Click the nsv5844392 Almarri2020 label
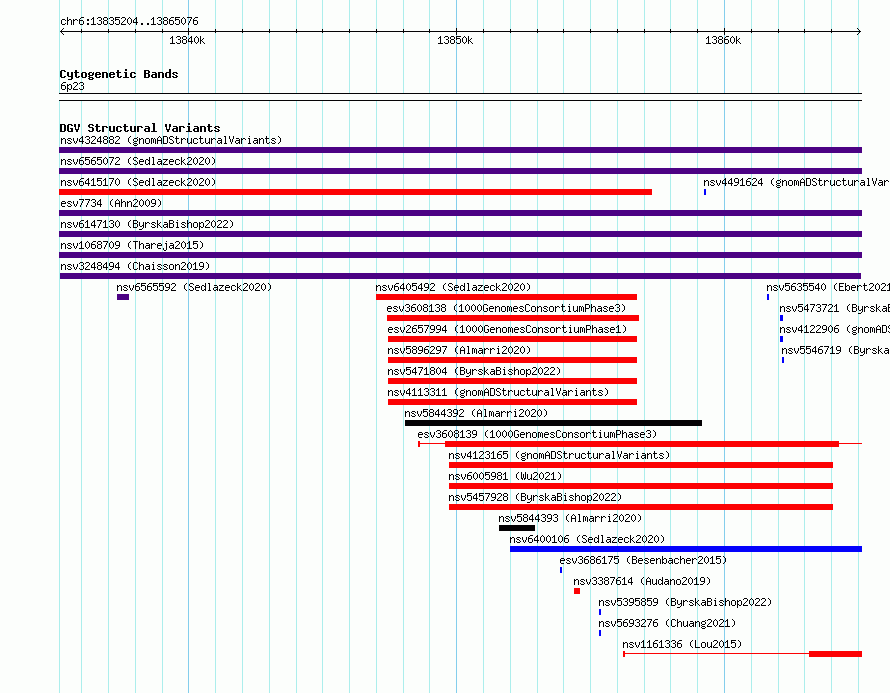Image resolution: width=890 pixels, height=693 pixels. pyautogui.click(x=476, y=413)
